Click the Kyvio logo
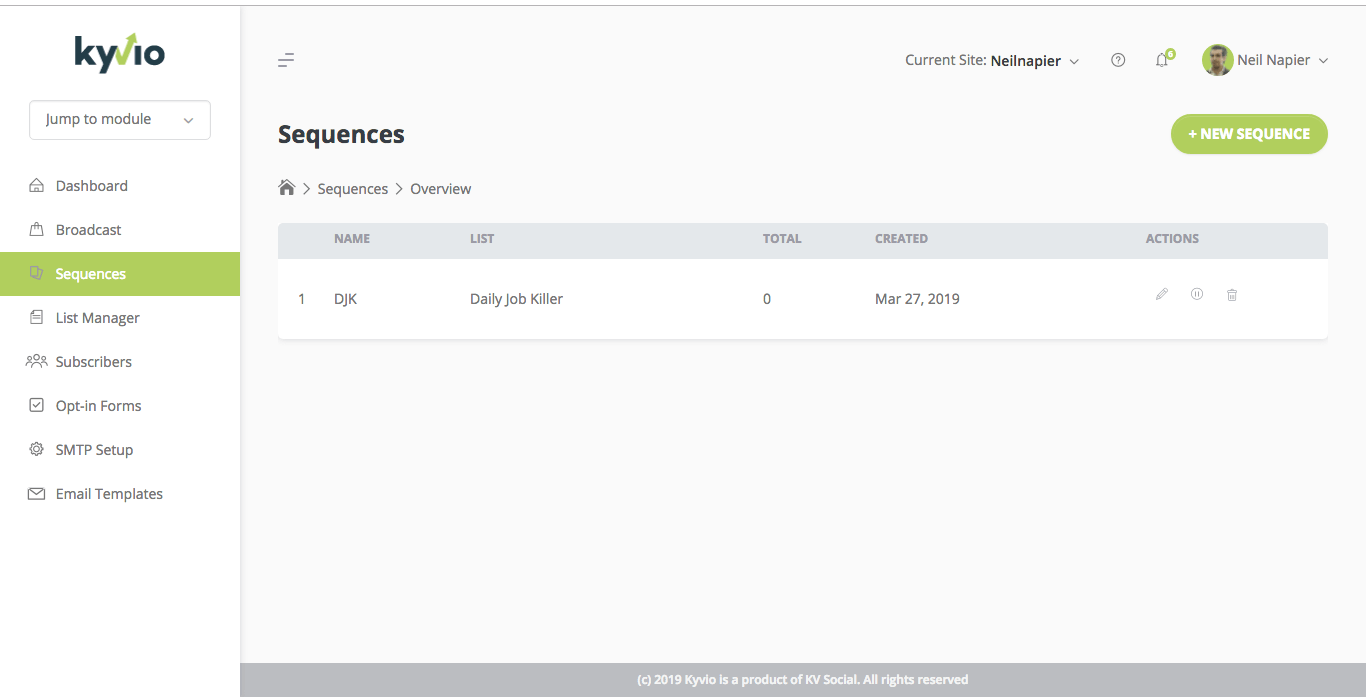This screenshot has height=697, width=1366. tap(120, 53)
